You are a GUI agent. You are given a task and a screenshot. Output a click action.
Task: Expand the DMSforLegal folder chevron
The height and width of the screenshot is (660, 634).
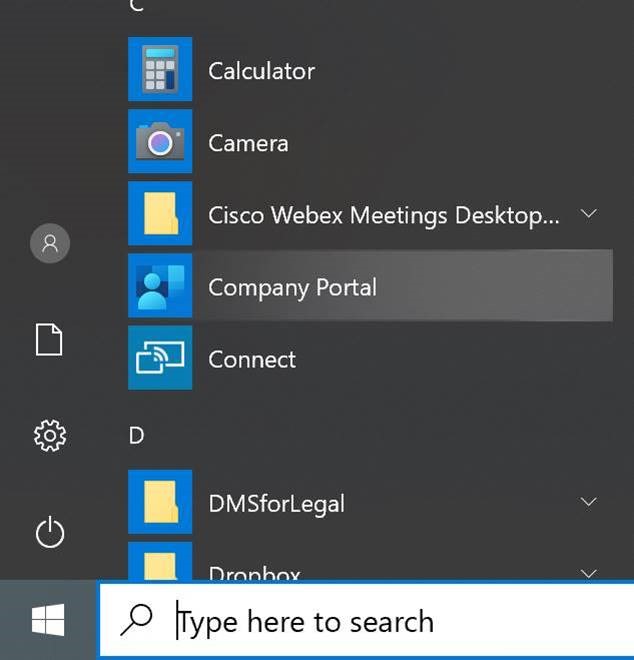[x=588, y=502]
